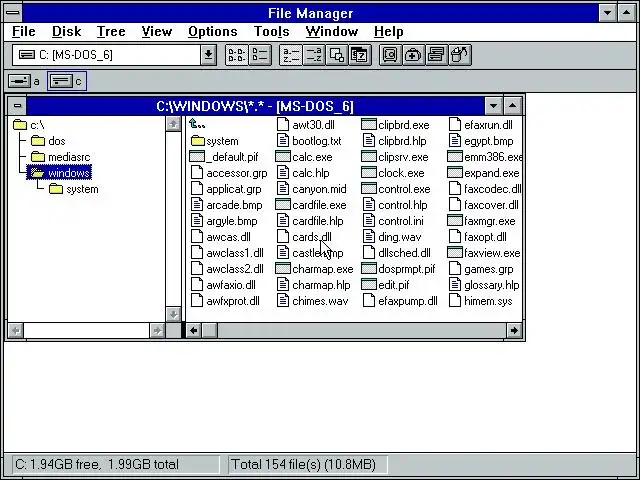Click the up-one-level arrow entry
Image resolution: width=640 pixels, height=480 pixels.
198,124
